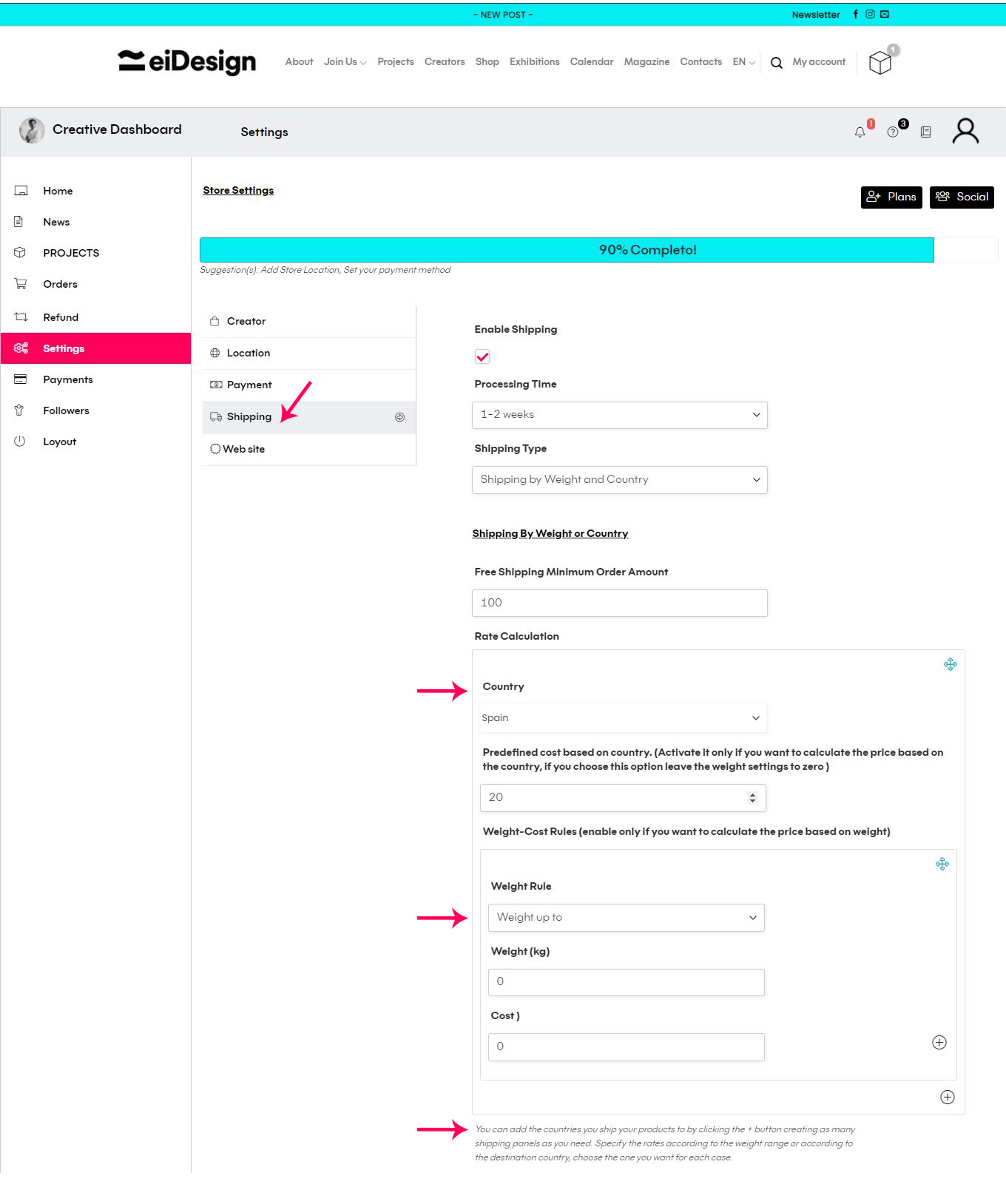Image resolution: width=1006 pixels, height=1204 pixels.
Task: Toggle the Enable Shipping checkbox
Action: pos(482,357)
